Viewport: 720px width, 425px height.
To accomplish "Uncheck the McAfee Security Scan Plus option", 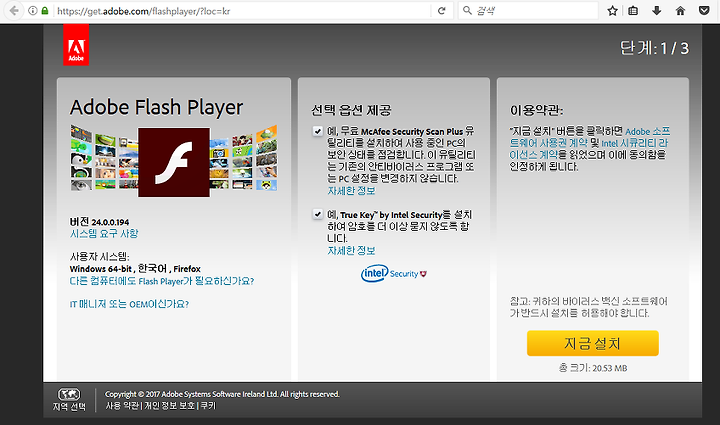I will pyautogui.click(x=318, y=131).
